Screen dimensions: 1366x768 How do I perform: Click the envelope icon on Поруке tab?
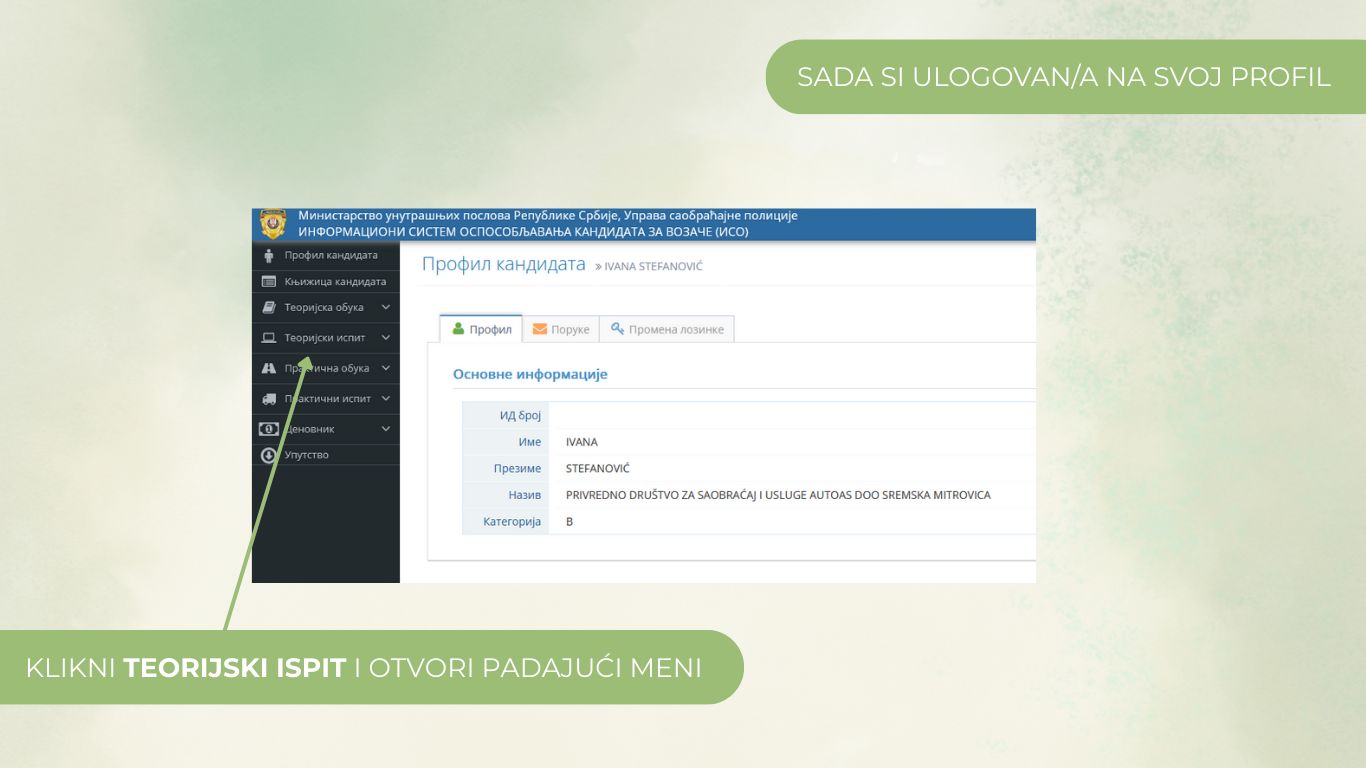point(540,329)
